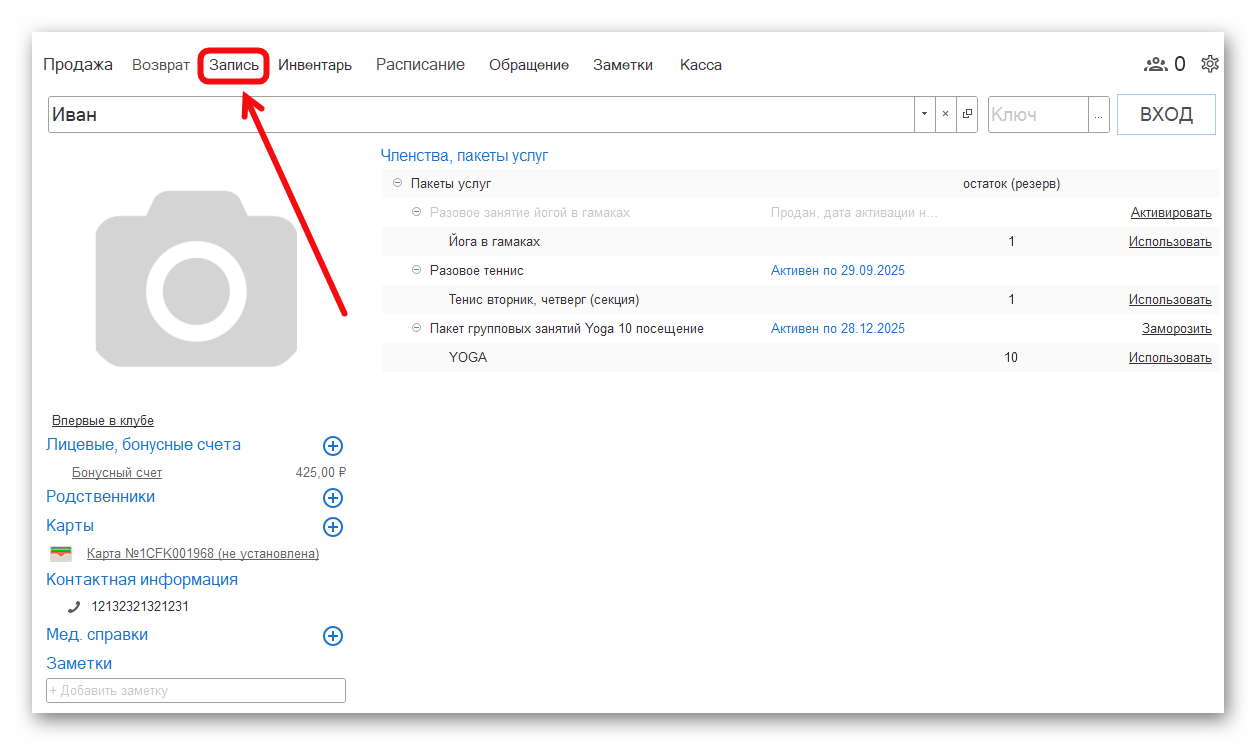Freeze the Yoga 10 visits package
This screenshot has height=745, width=1256.
tap(1176, 329)
